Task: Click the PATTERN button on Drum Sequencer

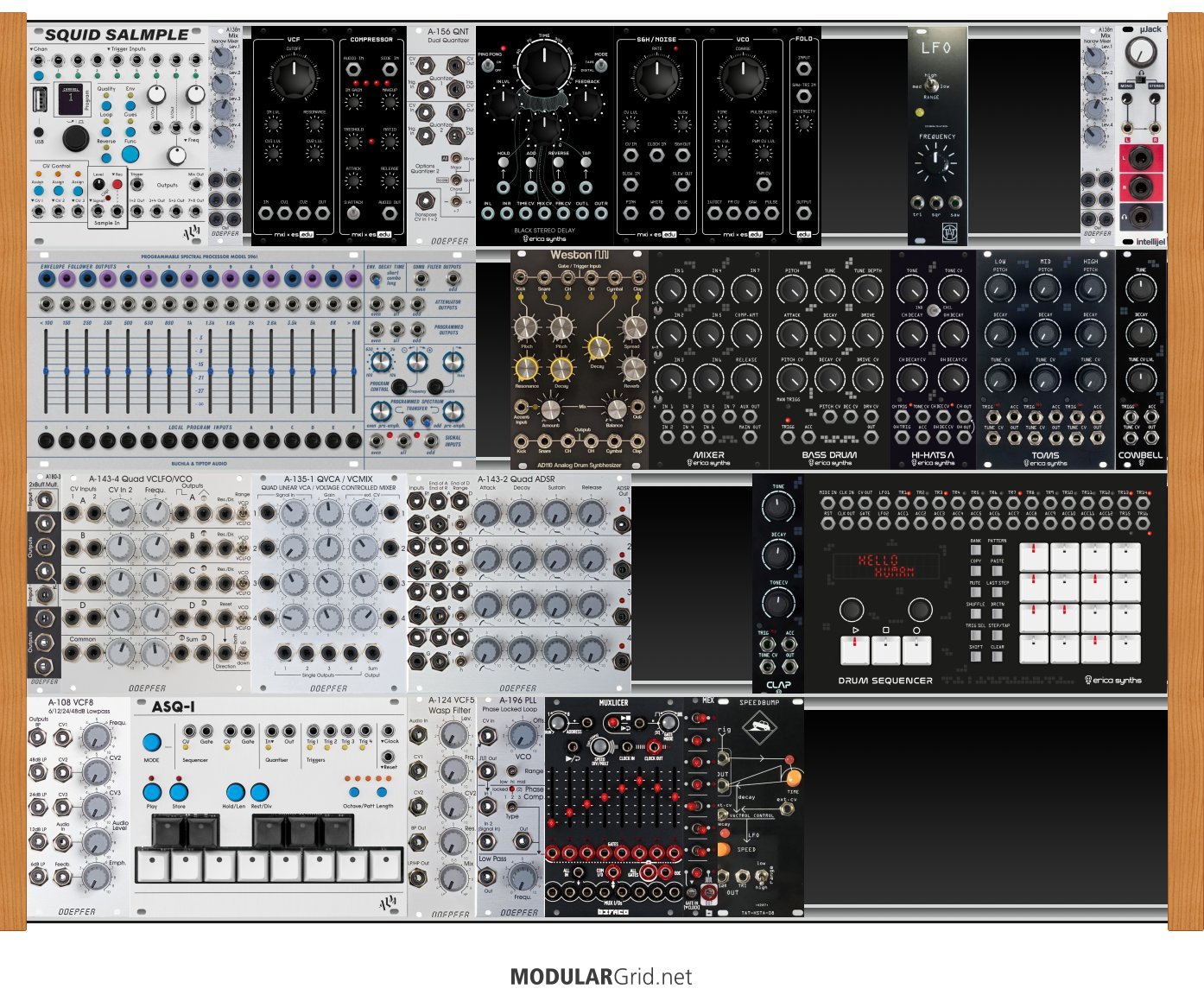Action: 997,550
